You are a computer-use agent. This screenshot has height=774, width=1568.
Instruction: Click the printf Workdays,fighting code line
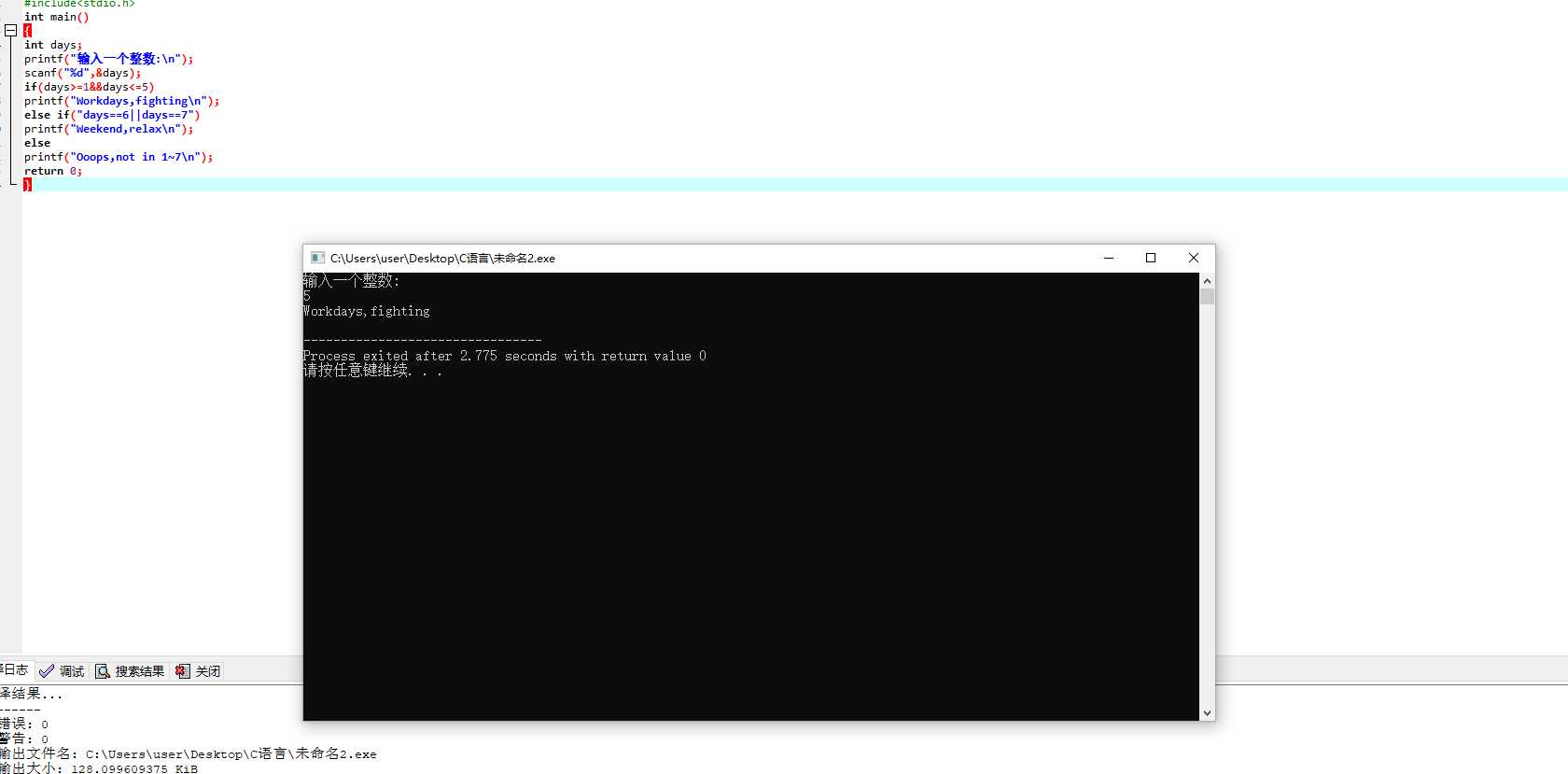[121, 101]
